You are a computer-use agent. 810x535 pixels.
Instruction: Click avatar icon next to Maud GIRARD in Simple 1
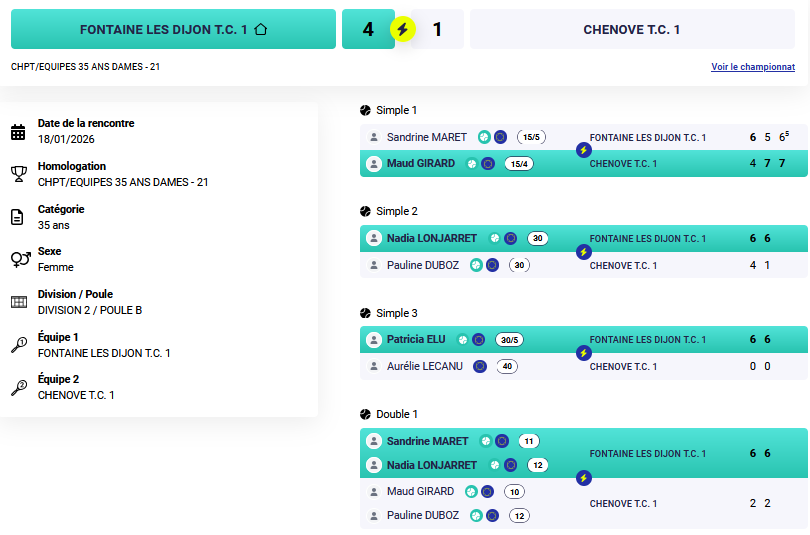point(374,164)
